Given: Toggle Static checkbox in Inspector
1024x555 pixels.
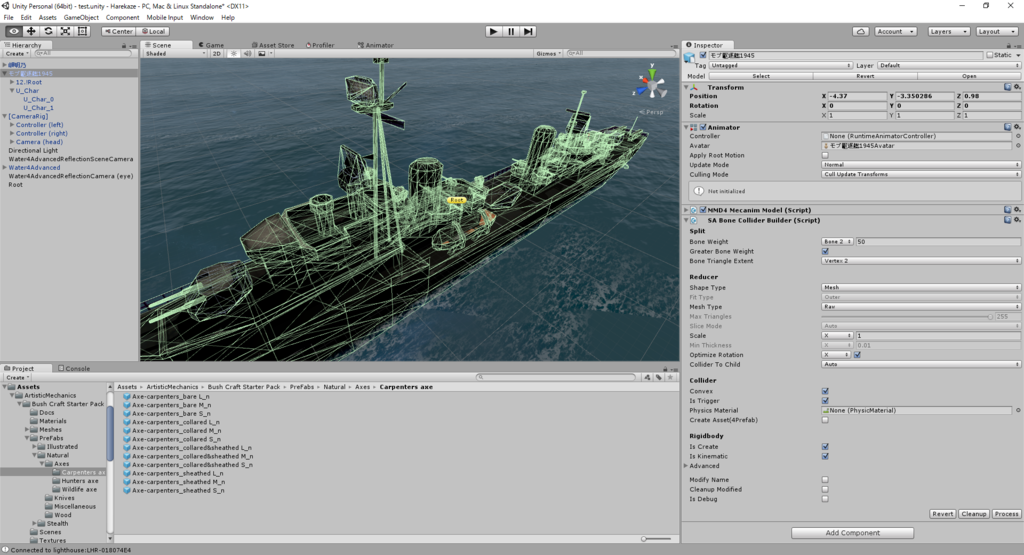Looking at the screenshot, I should pos(989,56).
